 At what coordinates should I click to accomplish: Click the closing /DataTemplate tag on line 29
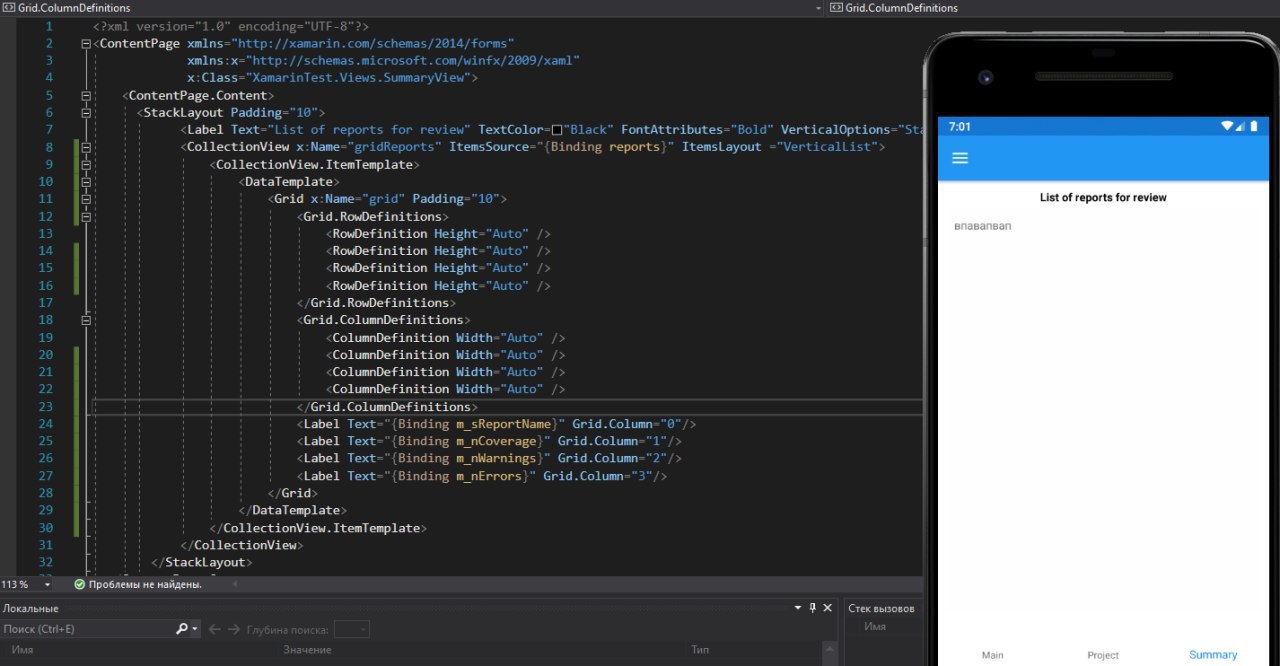pyautogui.click(x=293, y=510)
